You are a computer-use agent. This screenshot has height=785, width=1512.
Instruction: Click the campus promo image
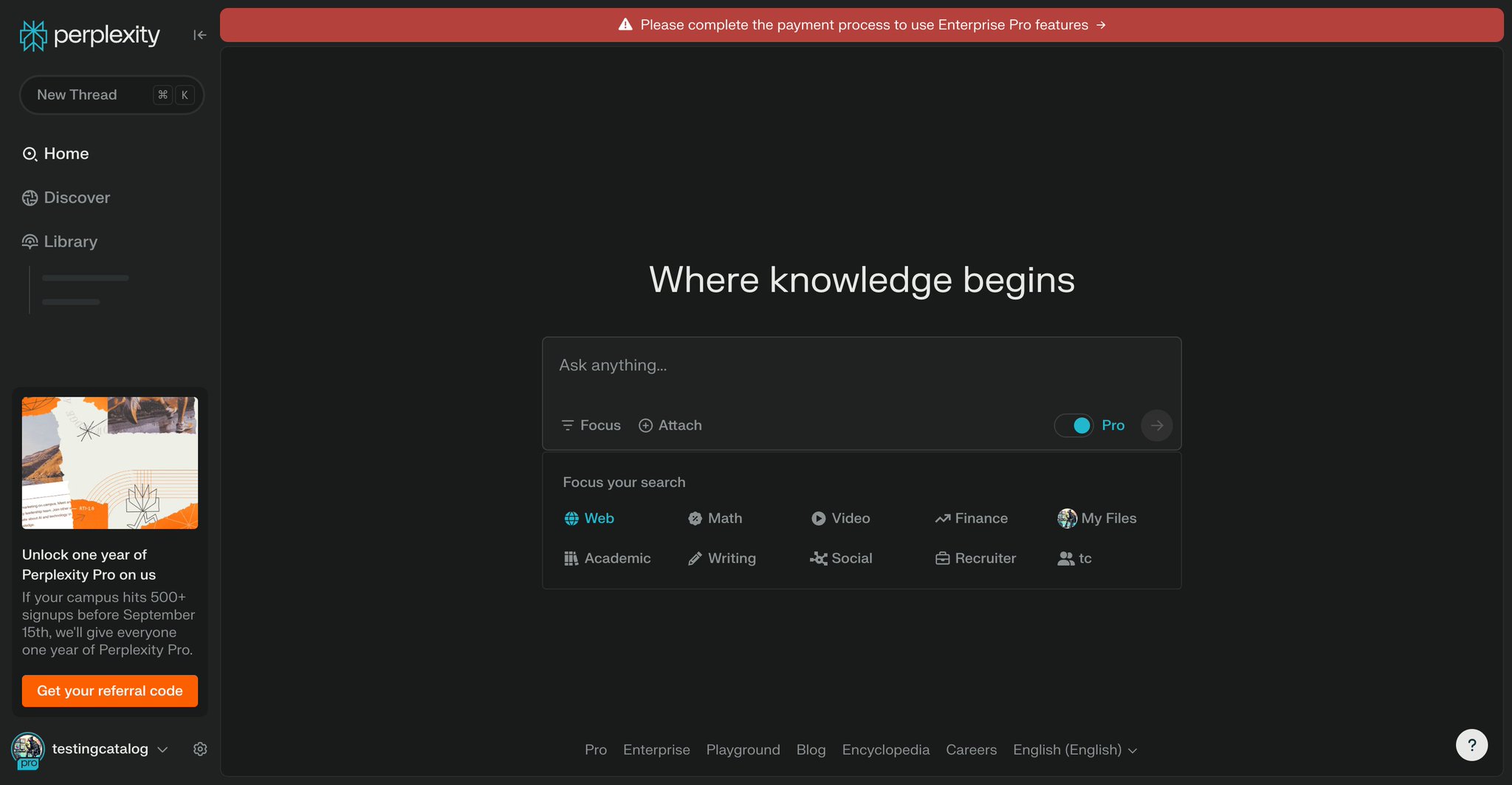[x=110, y=463]
